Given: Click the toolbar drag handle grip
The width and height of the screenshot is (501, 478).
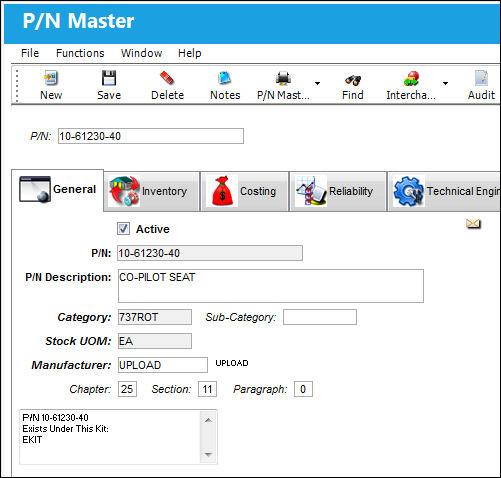Looking at the screenshot, I should 17,85.
